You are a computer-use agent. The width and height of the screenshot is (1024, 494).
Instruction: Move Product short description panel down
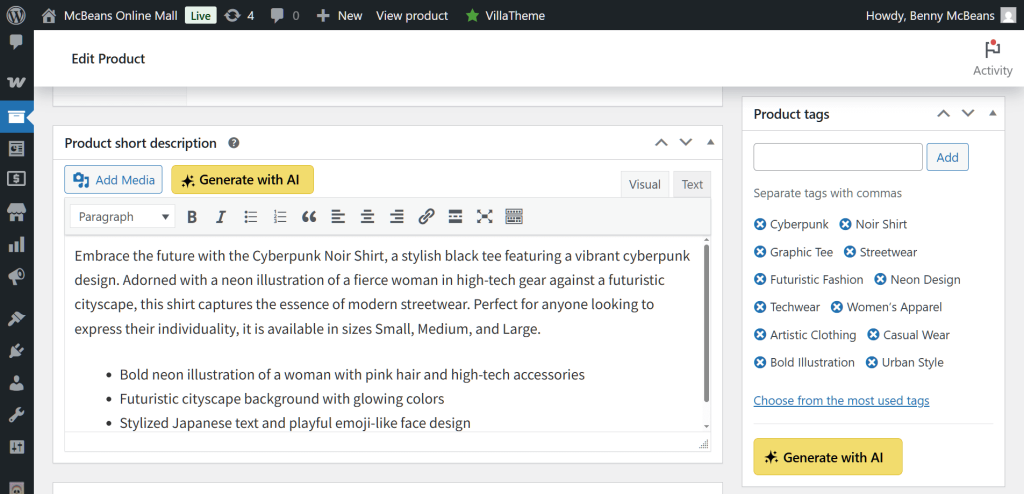pyautogui.click(x=686, y=142)
